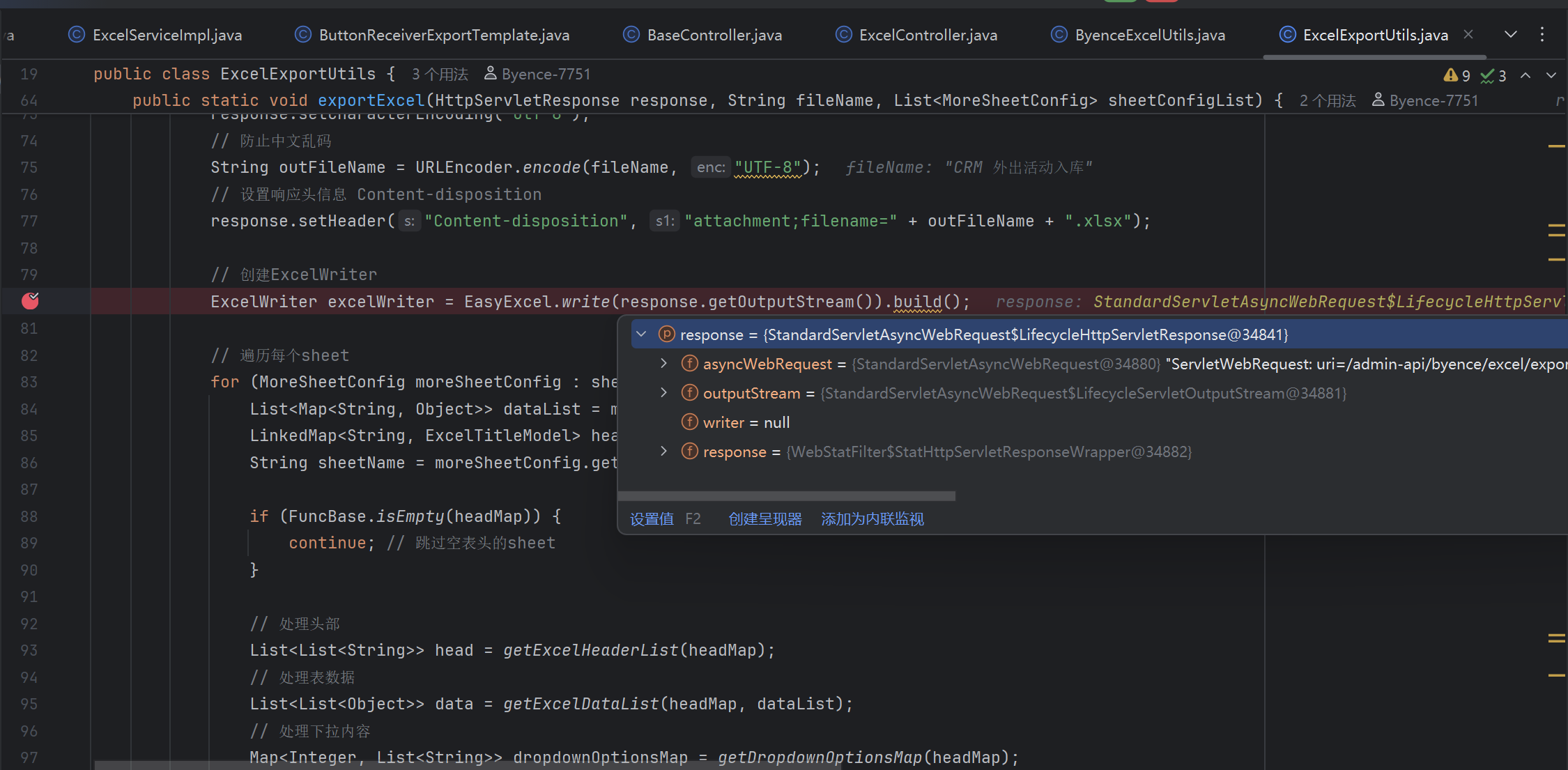Toggle the breakpoint on the ExcelWriter line
This screenshot has width=1568, height=770.
pyautogui.click(x=30, y=301)
